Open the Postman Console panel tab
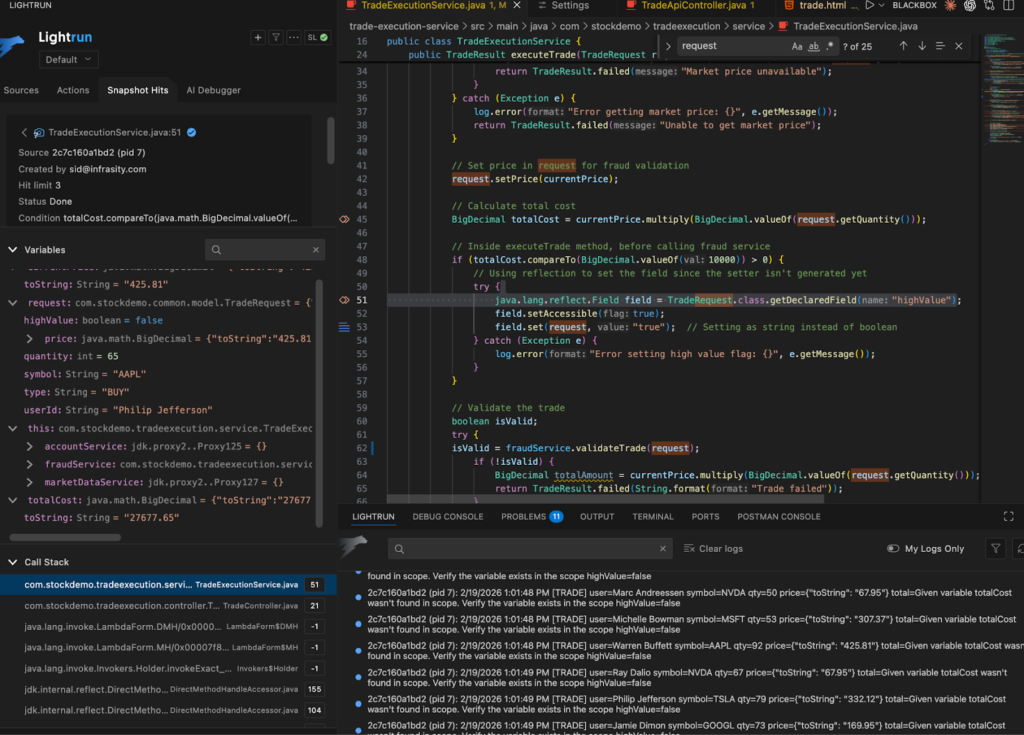Screen dimensions: 1024x735 point(778,517)
